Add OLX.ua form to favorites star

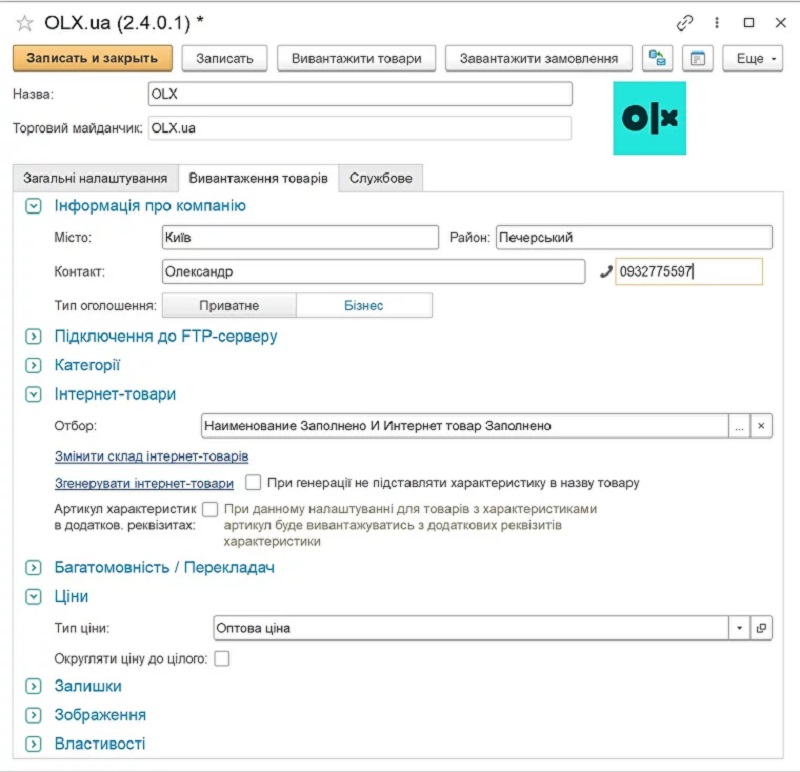click(24, 23)
